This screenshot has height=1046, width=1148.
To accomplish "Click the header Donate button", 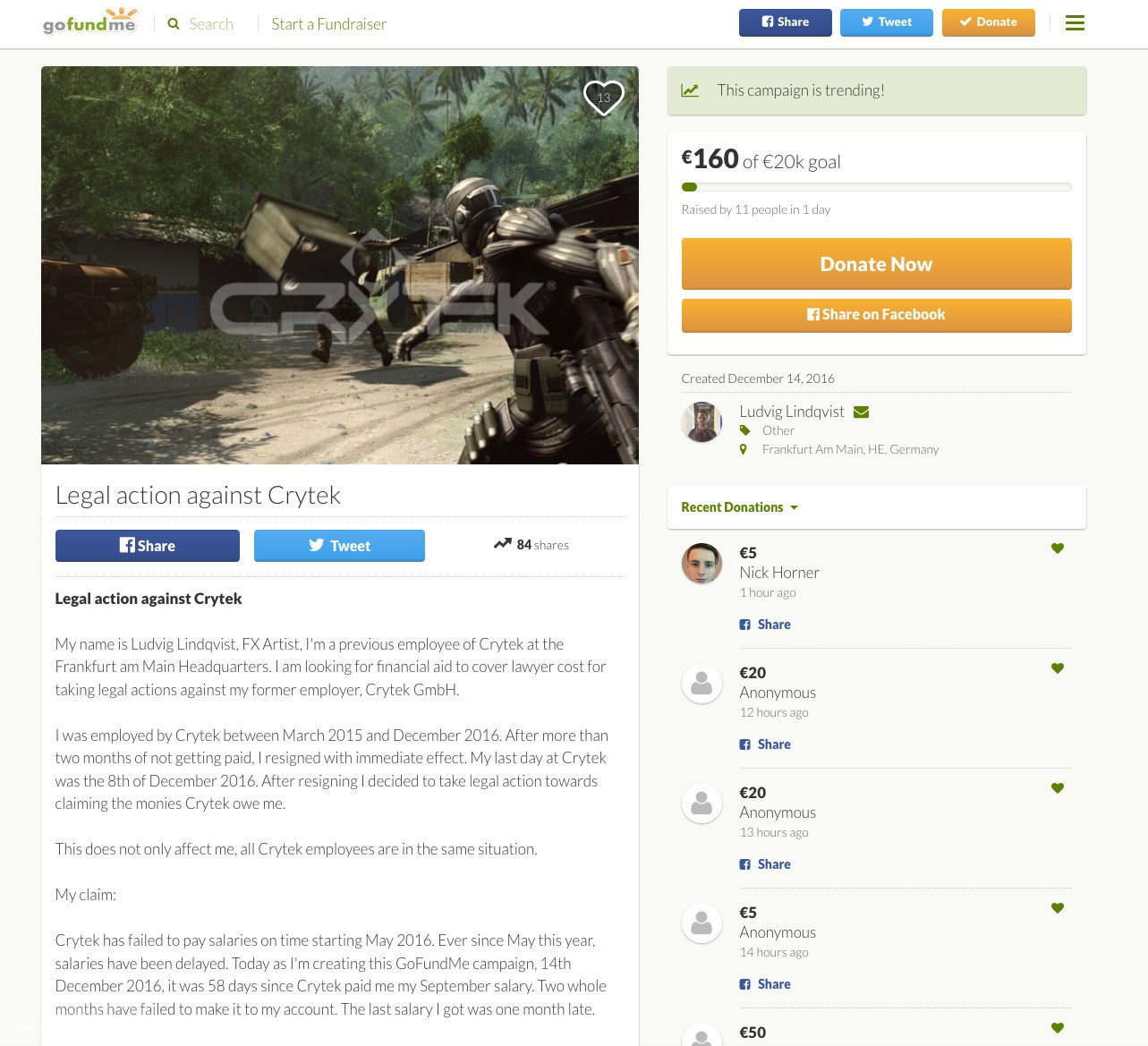I will coord(989,22).
